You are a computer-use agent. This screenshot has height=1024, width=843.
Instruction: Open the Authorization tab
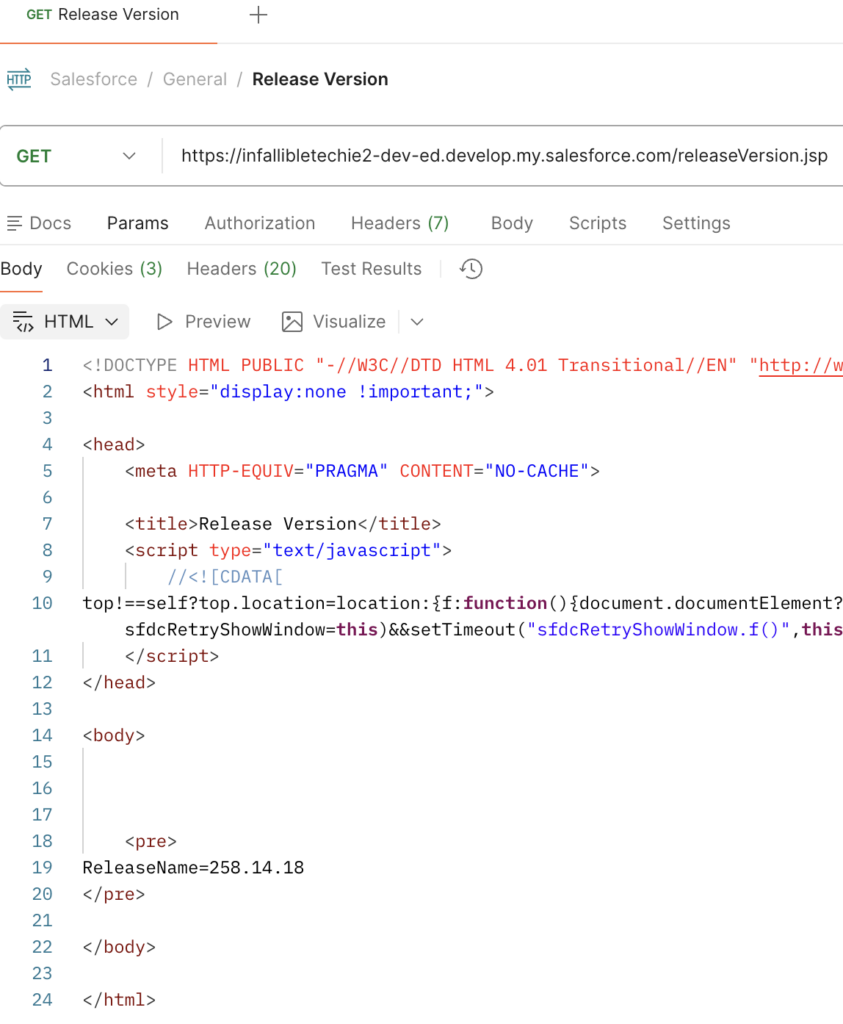pos(260,223)
